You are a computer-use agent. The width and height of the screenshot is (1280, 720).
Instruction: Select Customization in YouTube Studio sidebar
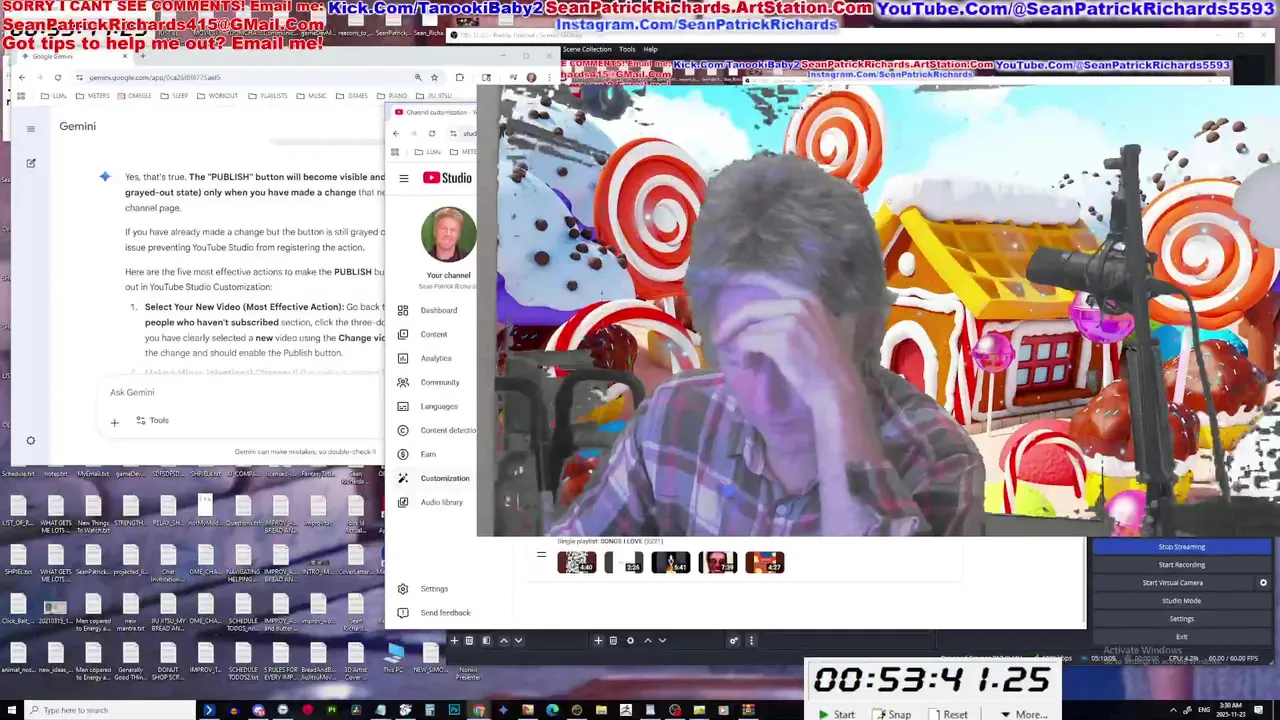click(434, 478)
